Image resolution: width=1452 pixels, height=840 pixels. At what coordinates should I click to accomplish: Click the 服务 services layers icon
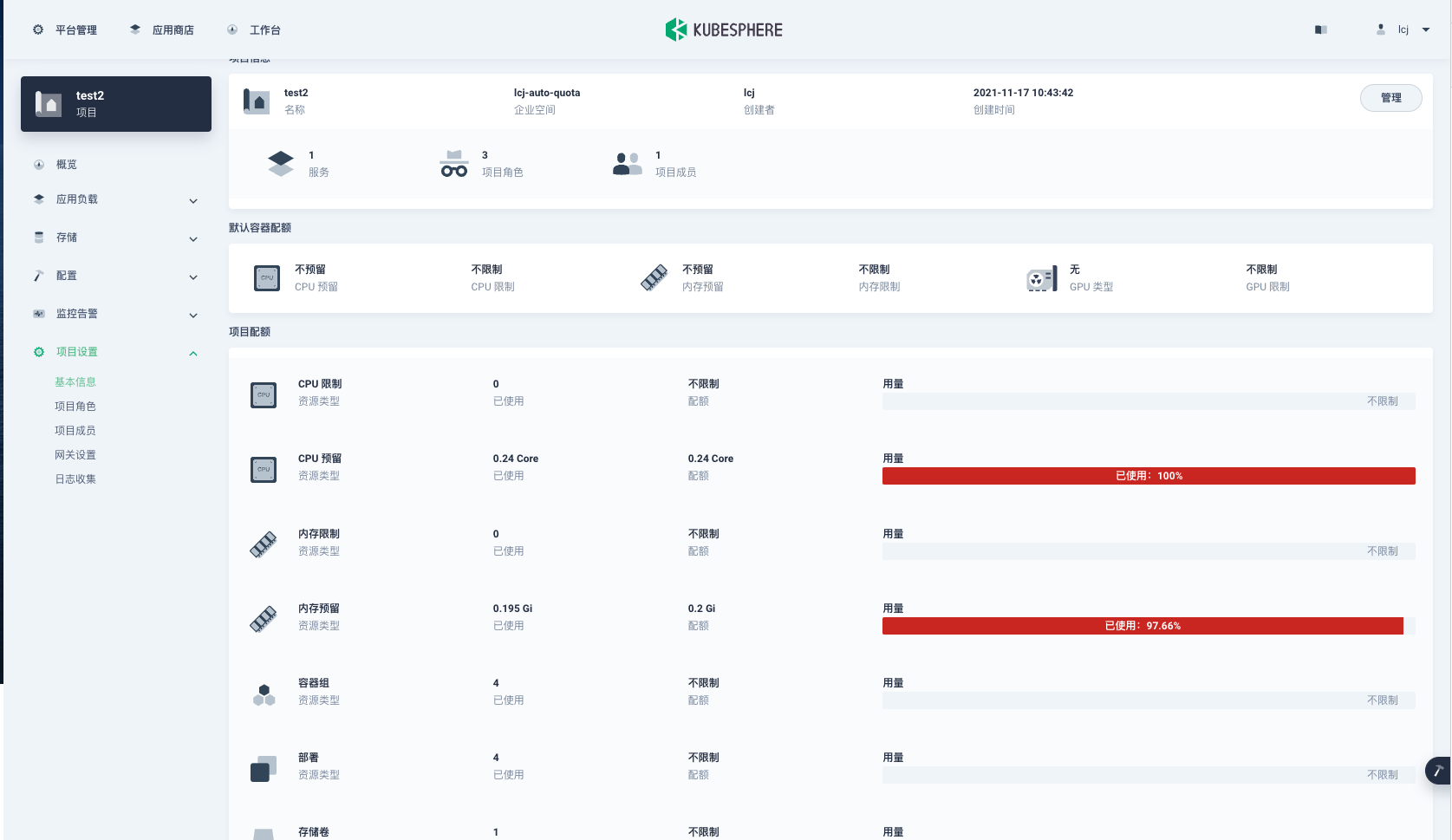point(281,163)
